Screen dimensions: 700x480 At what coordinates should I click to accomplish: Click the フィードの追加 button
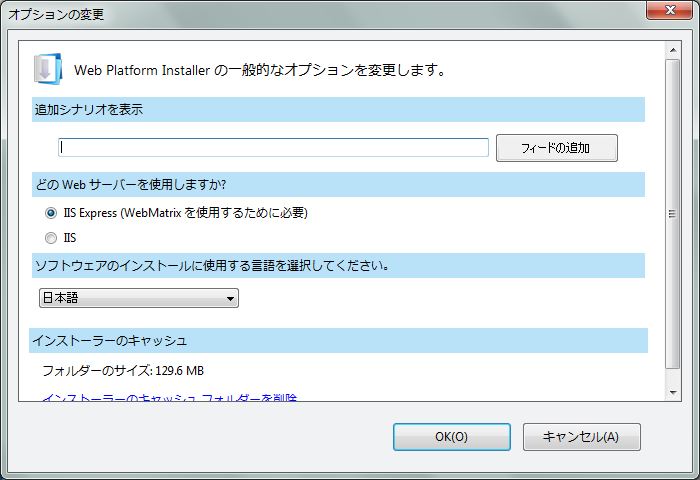556,148
